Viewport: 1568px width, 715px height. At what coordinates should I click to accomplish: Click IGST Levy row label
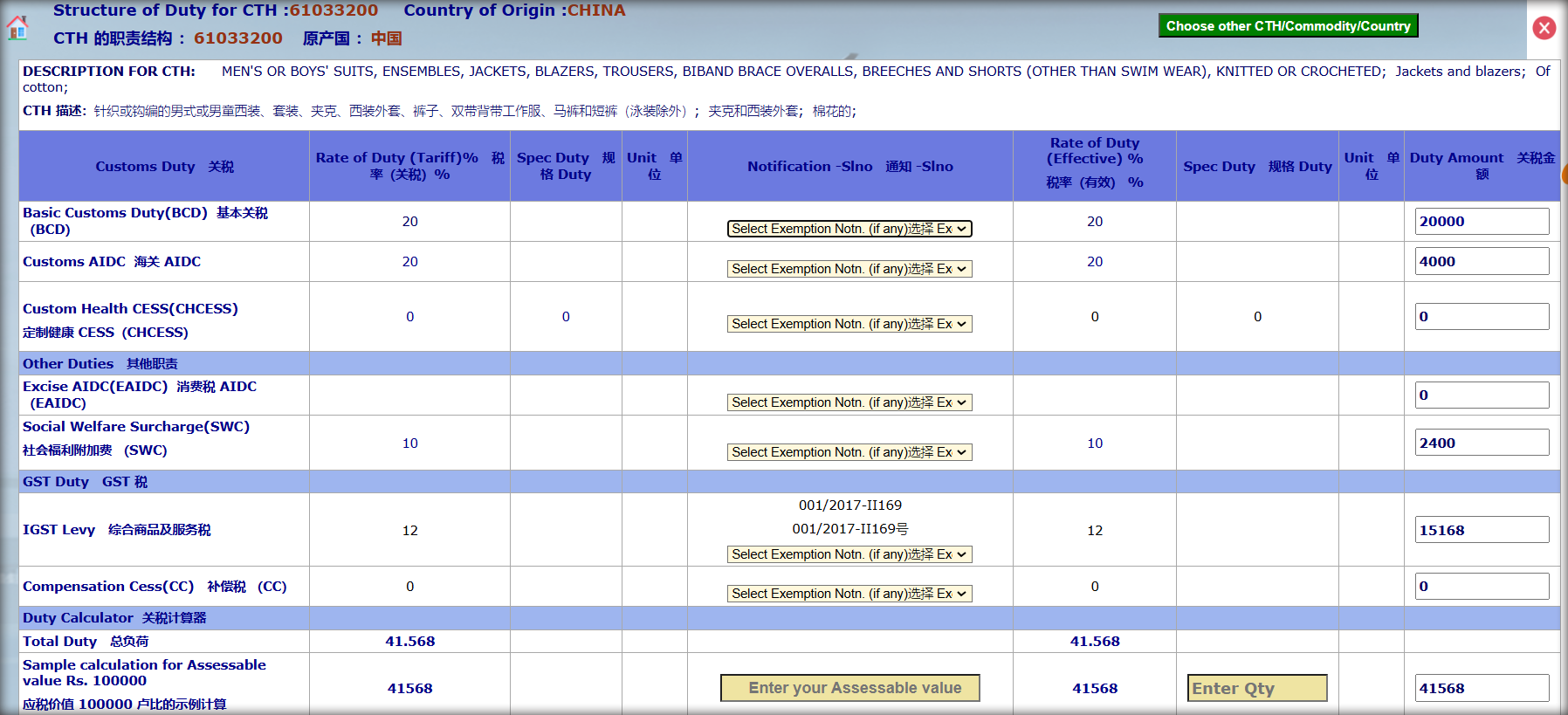coord(116,530)
